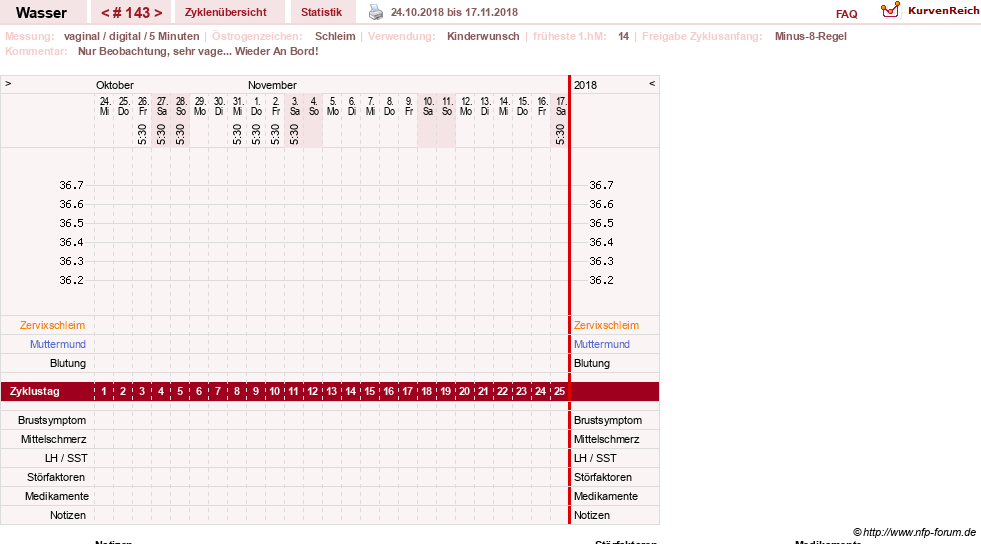Click the date column 24. Mi
This screenshot has width=981, height=544.
(x=104, y=106)
